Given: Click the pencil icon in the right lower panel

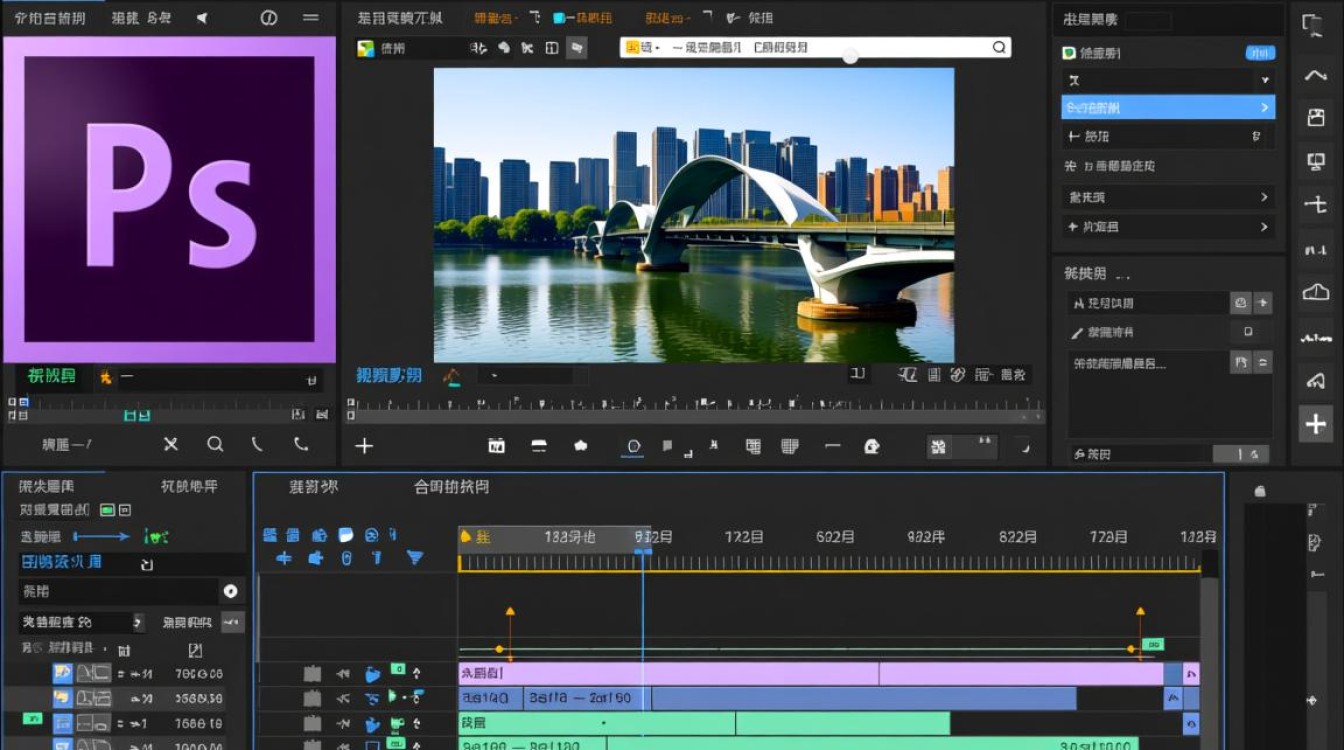Looking at the screenshot, I should pos(1077,333).
